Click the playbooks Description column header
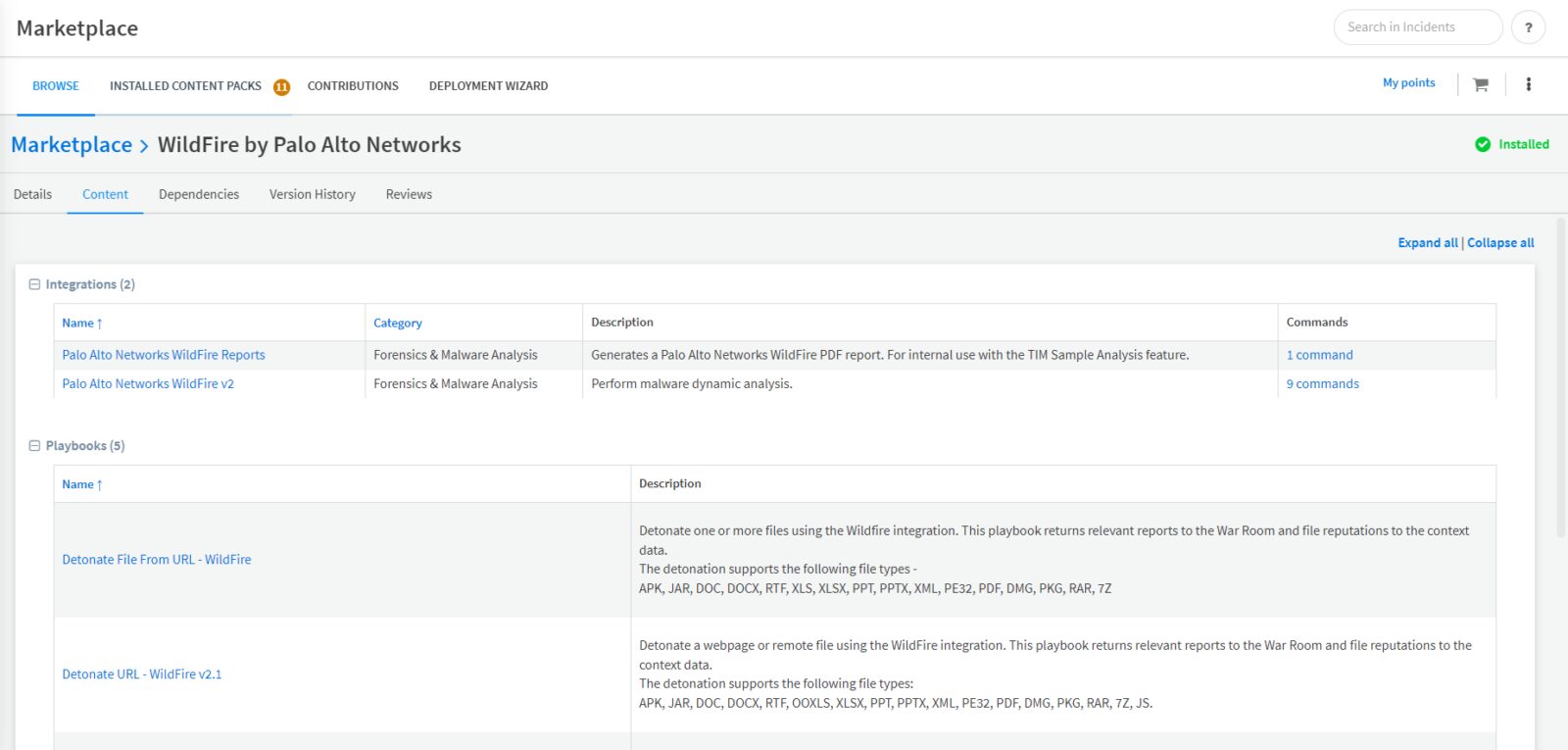The width and height of the screenshot is (1568, 750). (x=670, y=484)
